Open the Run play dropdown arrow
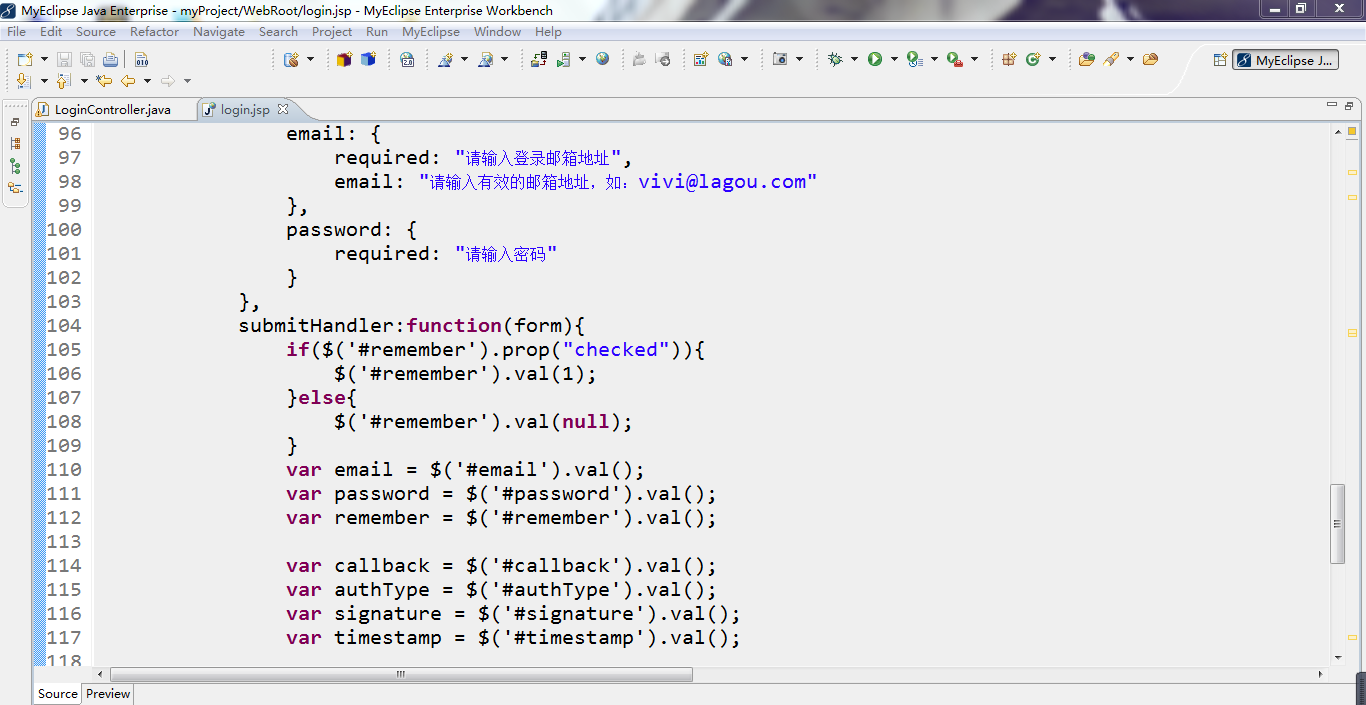The width and height of the screenshot is (1366, 705). [895, 60]
